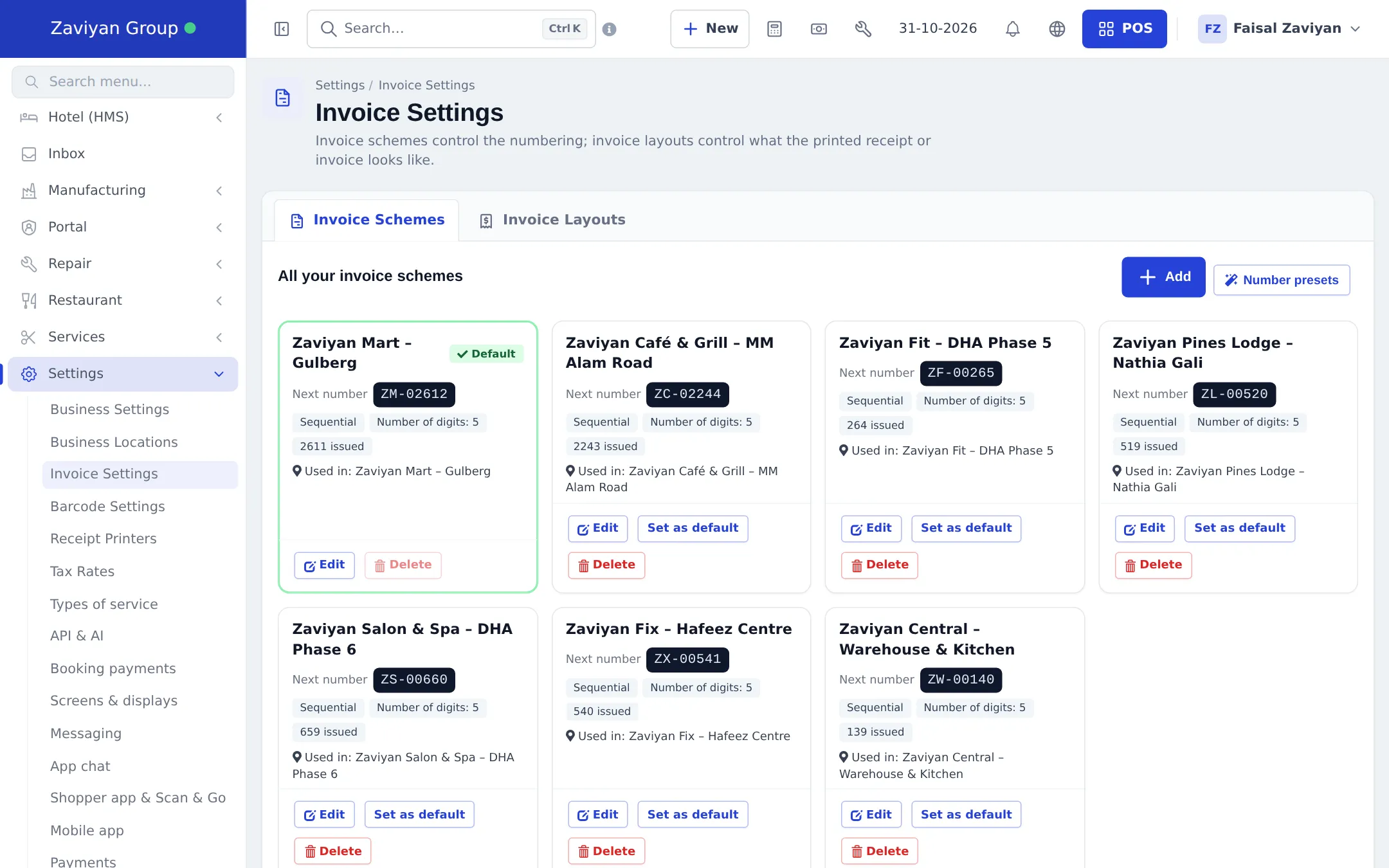Click the New button in top bar
1389x868 pixels.
click(x=710, y=29)
